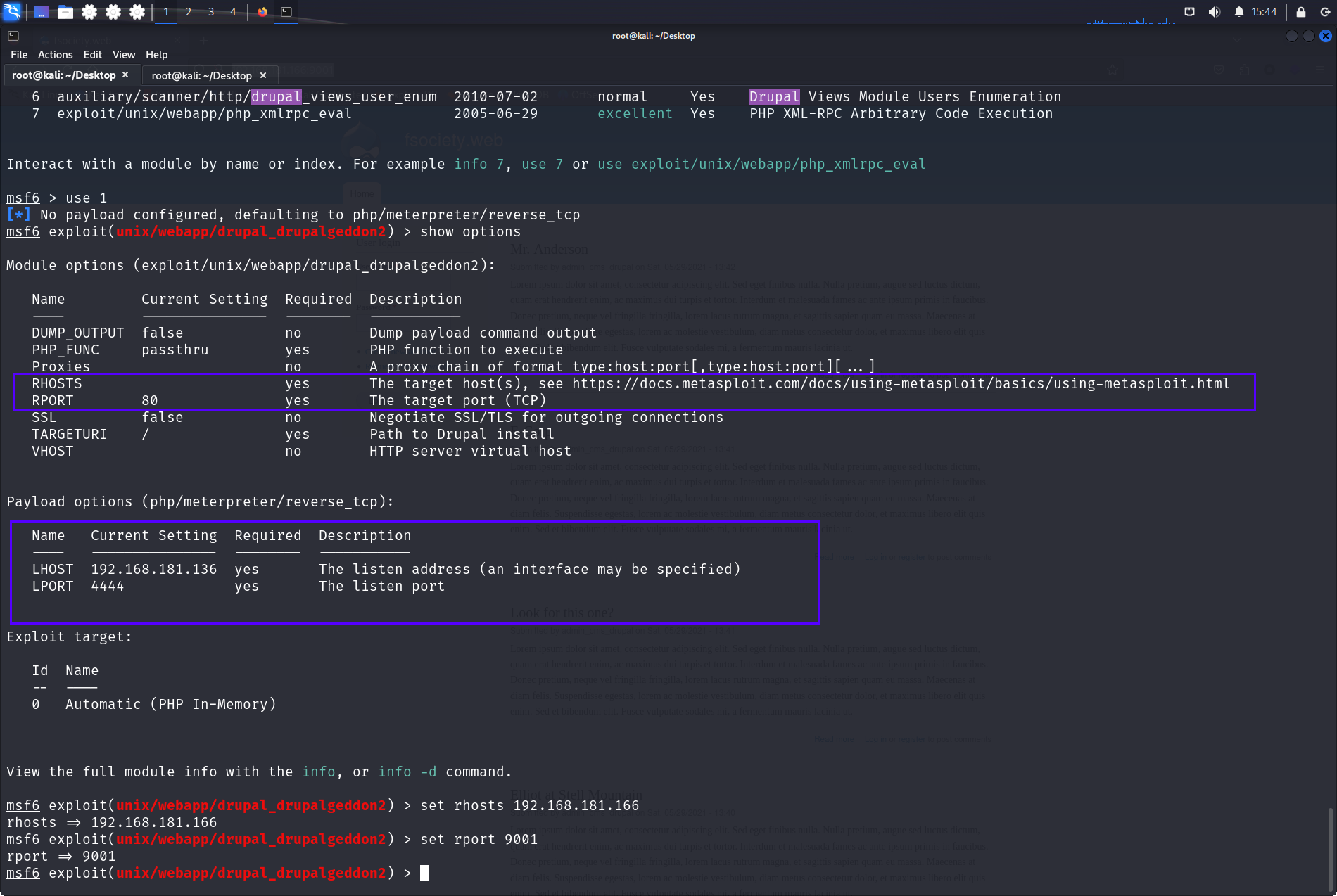Click the 'use 1' command text
This screenshot has height=896, width=1337.
pyautogui.click(x=87, y=198)
